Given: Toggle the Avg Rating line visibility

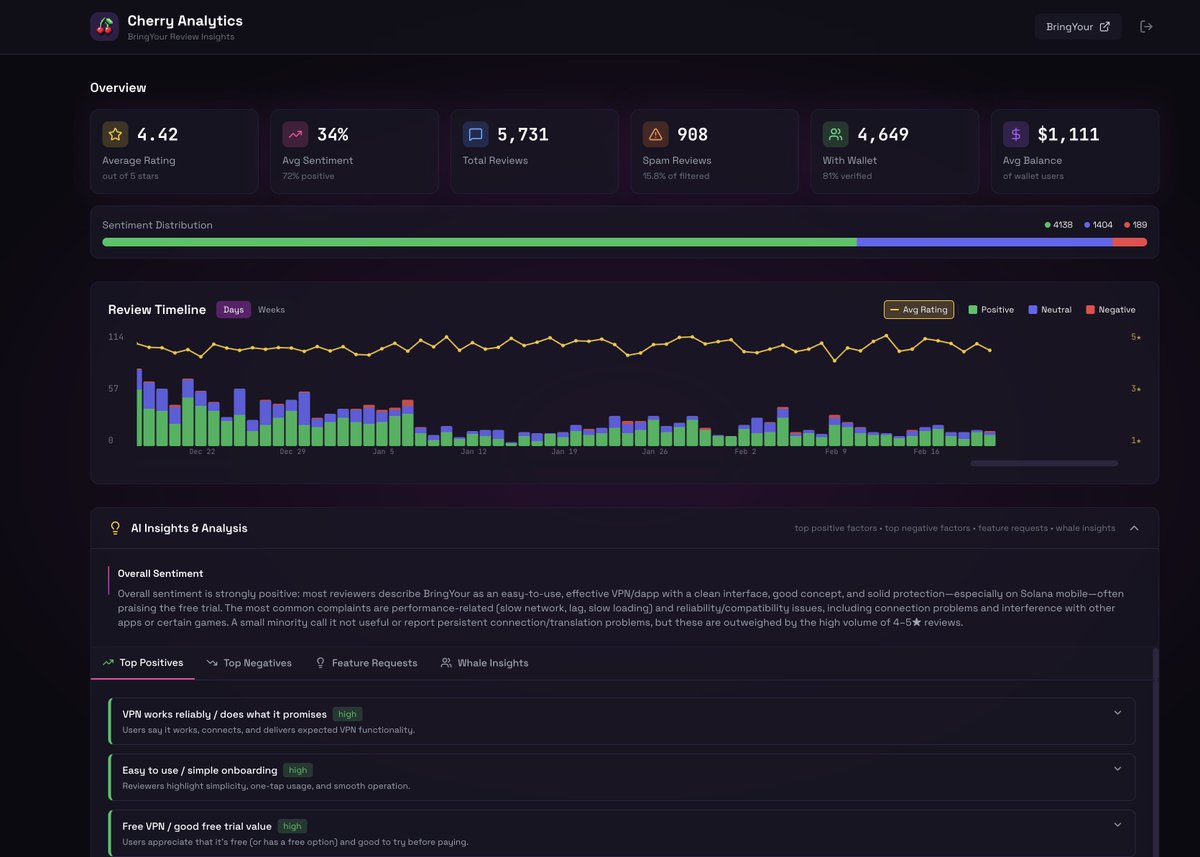Looking at the screenshot, I should pos(918,310).
